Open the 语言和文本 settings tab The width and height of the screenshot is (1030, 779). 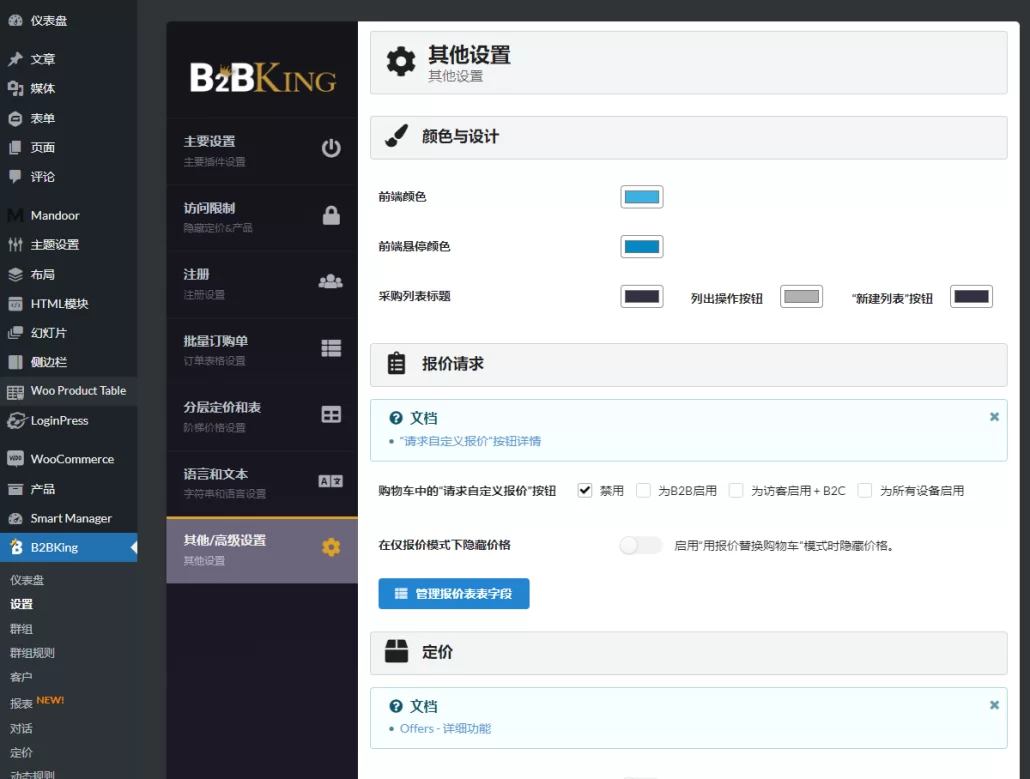[x=262, y=484]
